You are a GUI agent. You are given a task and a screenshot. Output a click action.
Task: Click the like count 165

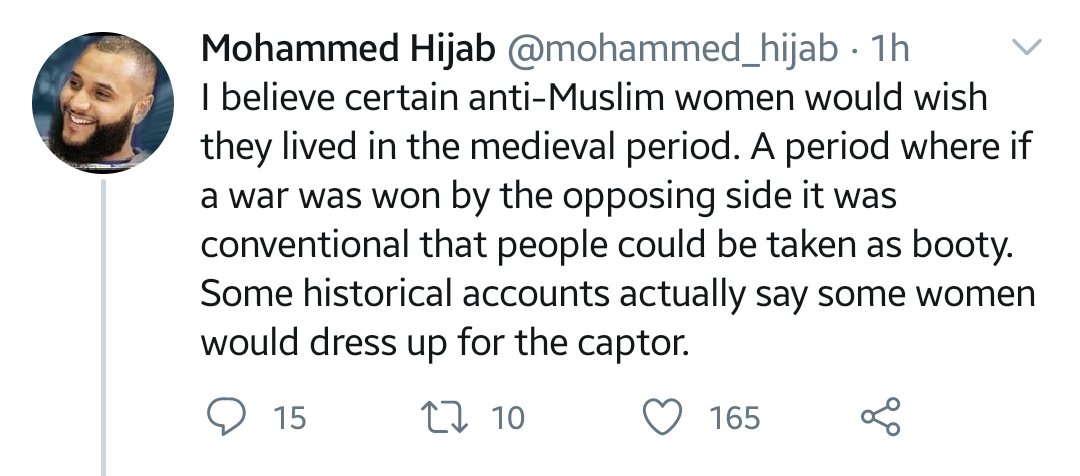734,417
